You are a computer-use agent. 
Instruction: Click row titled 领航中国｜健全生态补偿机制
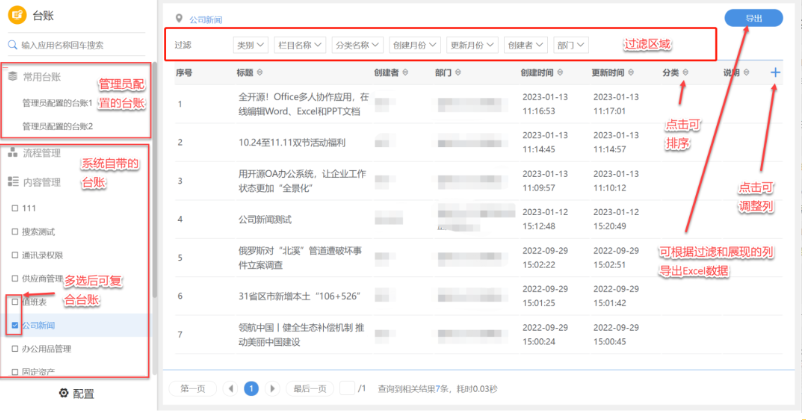[478, 335]
